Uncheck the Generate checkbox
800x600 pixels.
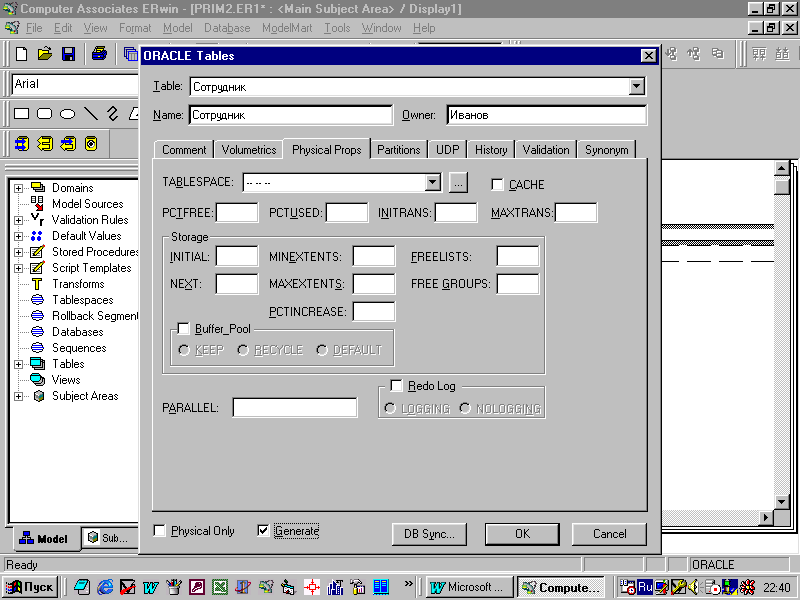click(x=263, y=531)
